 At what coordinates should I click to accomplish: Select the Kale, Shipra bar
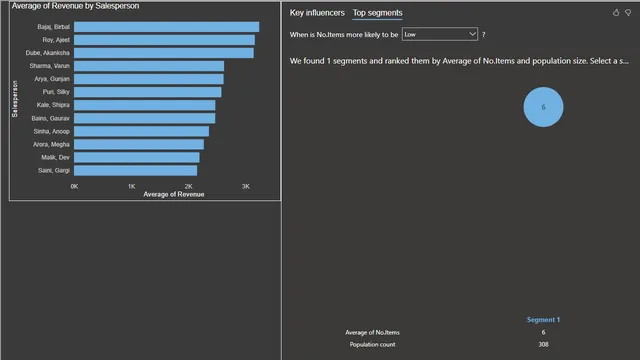tap(144, 105)
